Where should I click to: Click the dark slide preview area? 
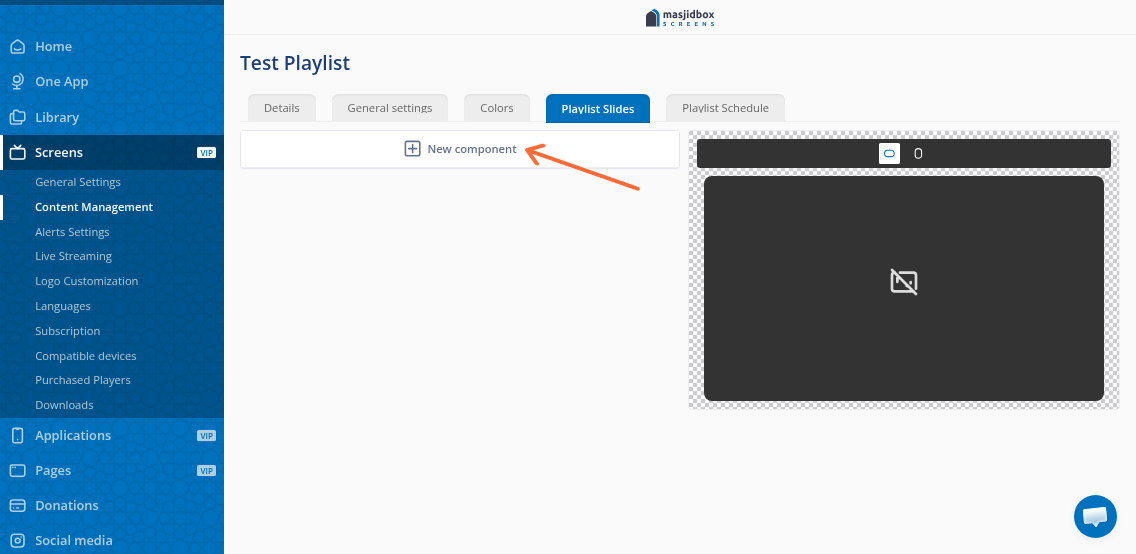903,288
